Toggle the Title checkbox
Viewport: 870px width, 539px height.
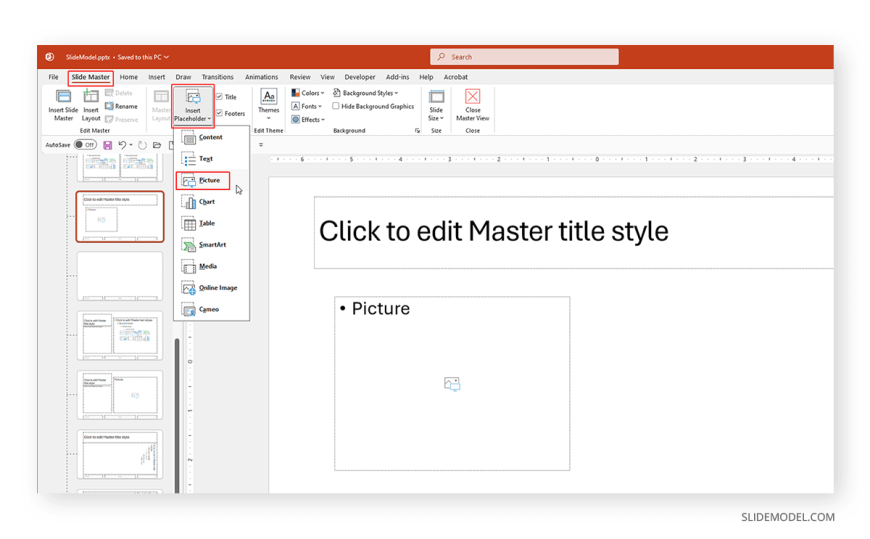(x=219, y=97)
